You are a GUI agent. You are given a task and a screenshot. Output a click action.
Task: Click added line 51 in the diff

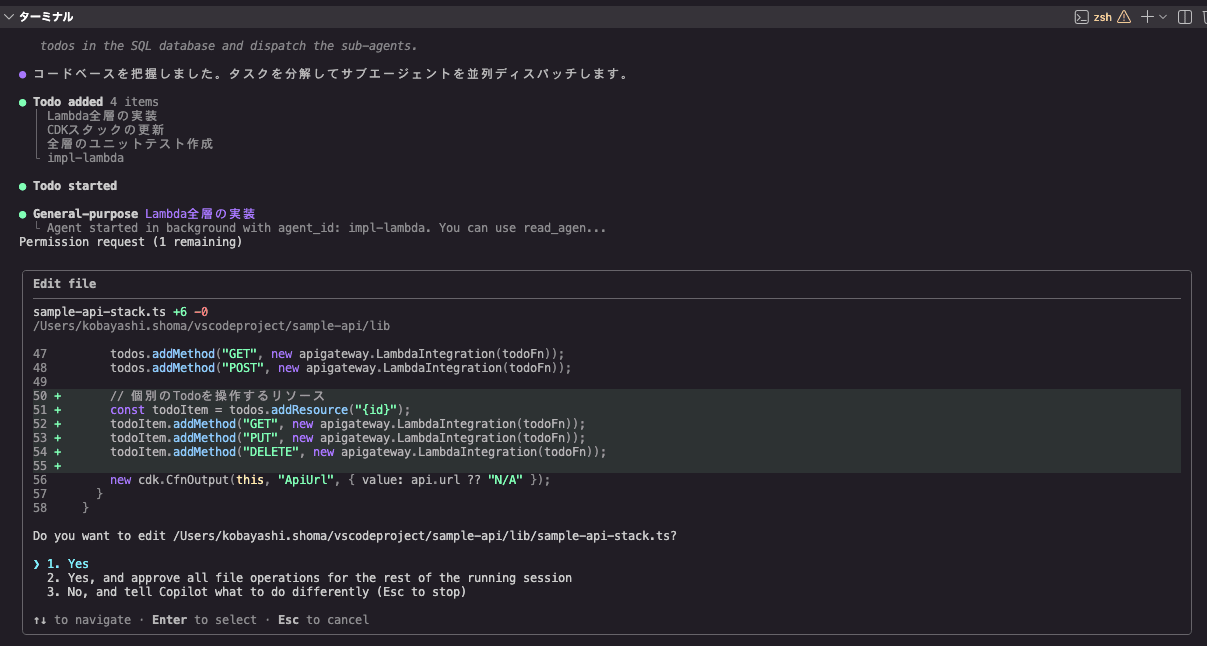(x=260, y=410)
